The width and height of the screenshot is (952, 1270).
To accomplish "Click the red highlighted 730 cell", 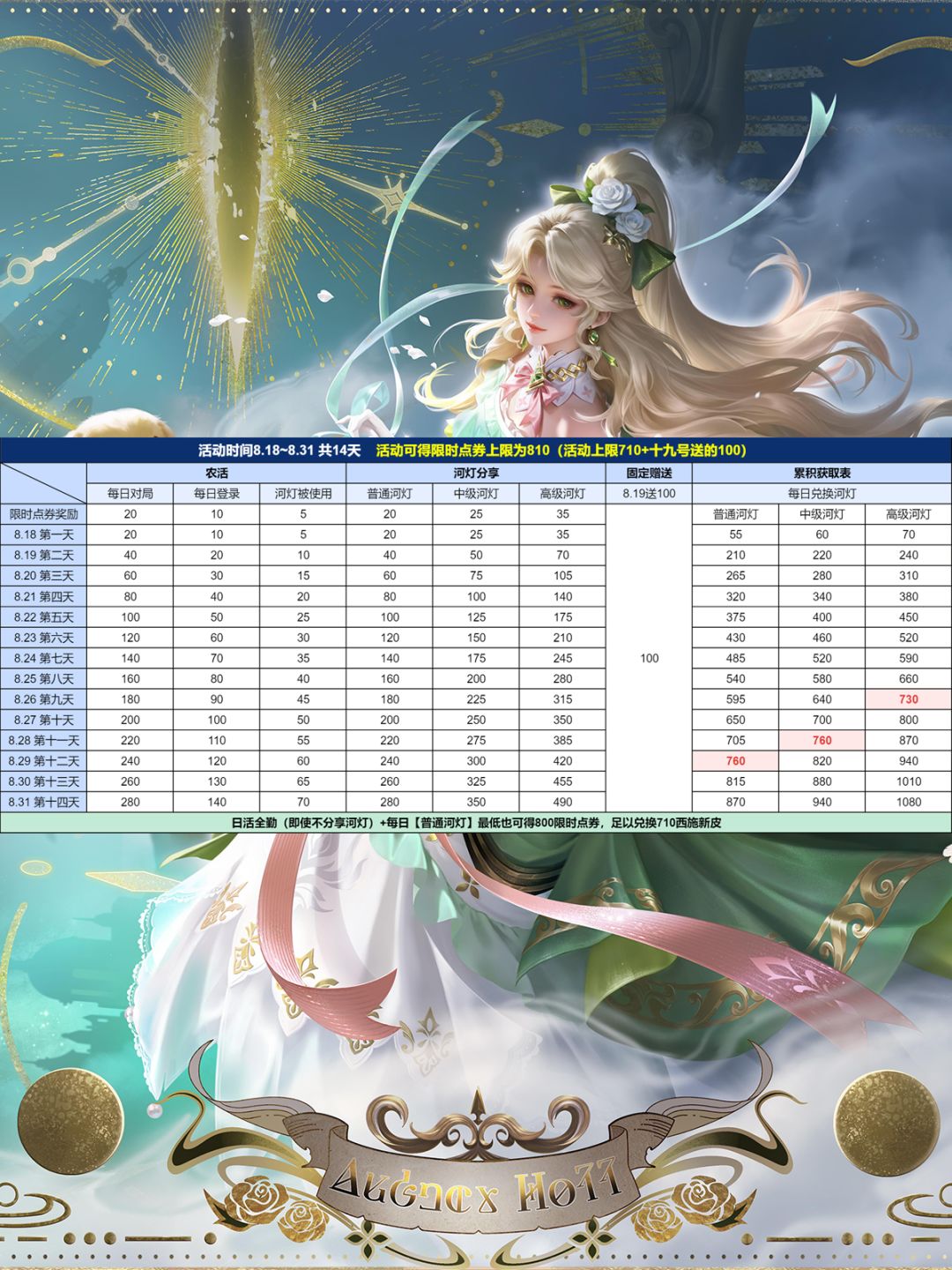I will tap(908, 699).
